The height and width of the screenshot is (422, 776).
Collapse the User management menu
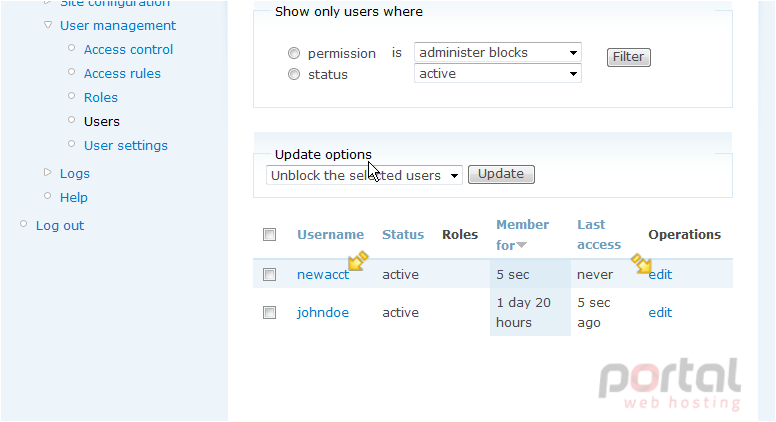click(48, 25)
